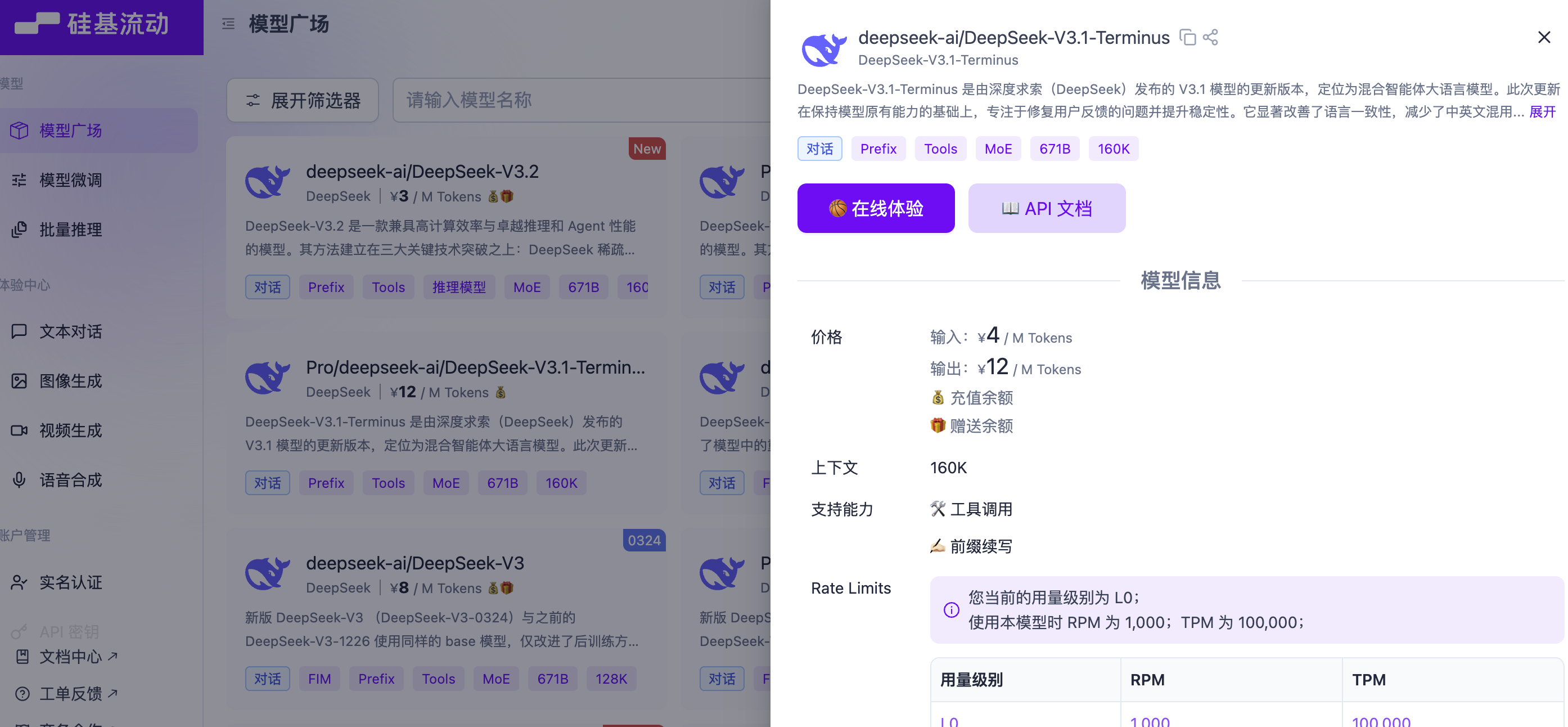Image resolution: width=1568 pixels, height=727 pixels.
Task: Click the MoE tag in detail panel
Action: [x=998, y=149]
